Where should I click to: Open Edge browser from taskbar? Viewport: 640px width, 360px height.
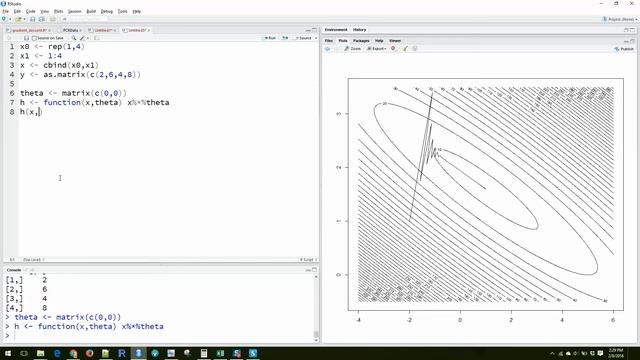57,353
